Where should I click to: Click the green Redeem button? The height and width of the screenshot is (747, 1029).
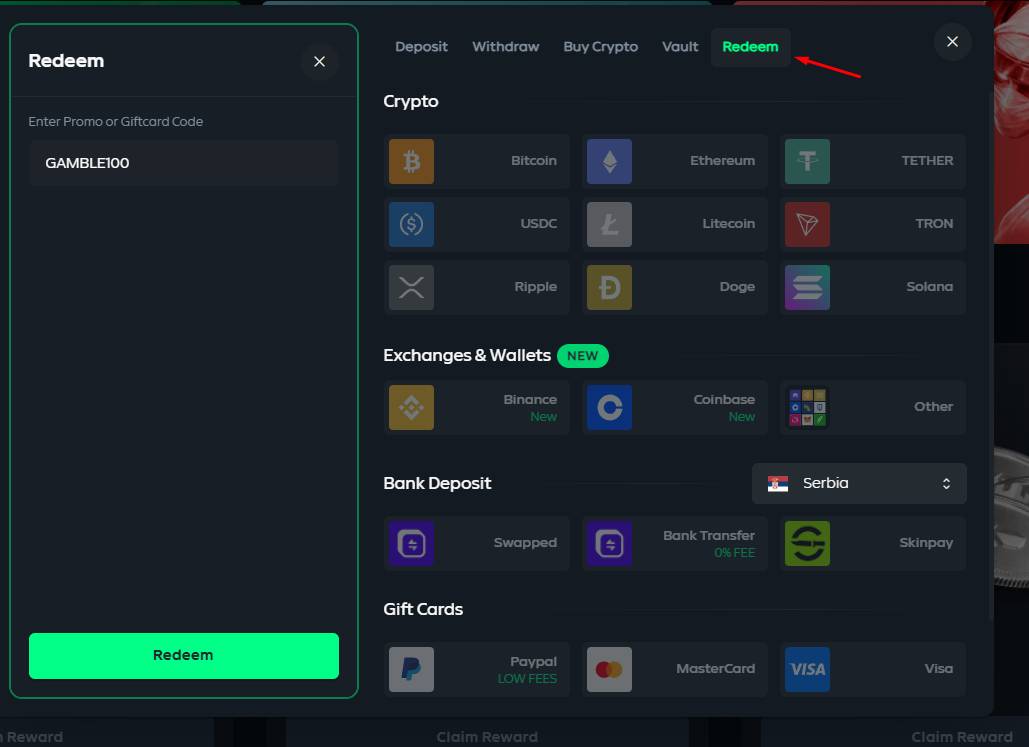coord(184,656)
